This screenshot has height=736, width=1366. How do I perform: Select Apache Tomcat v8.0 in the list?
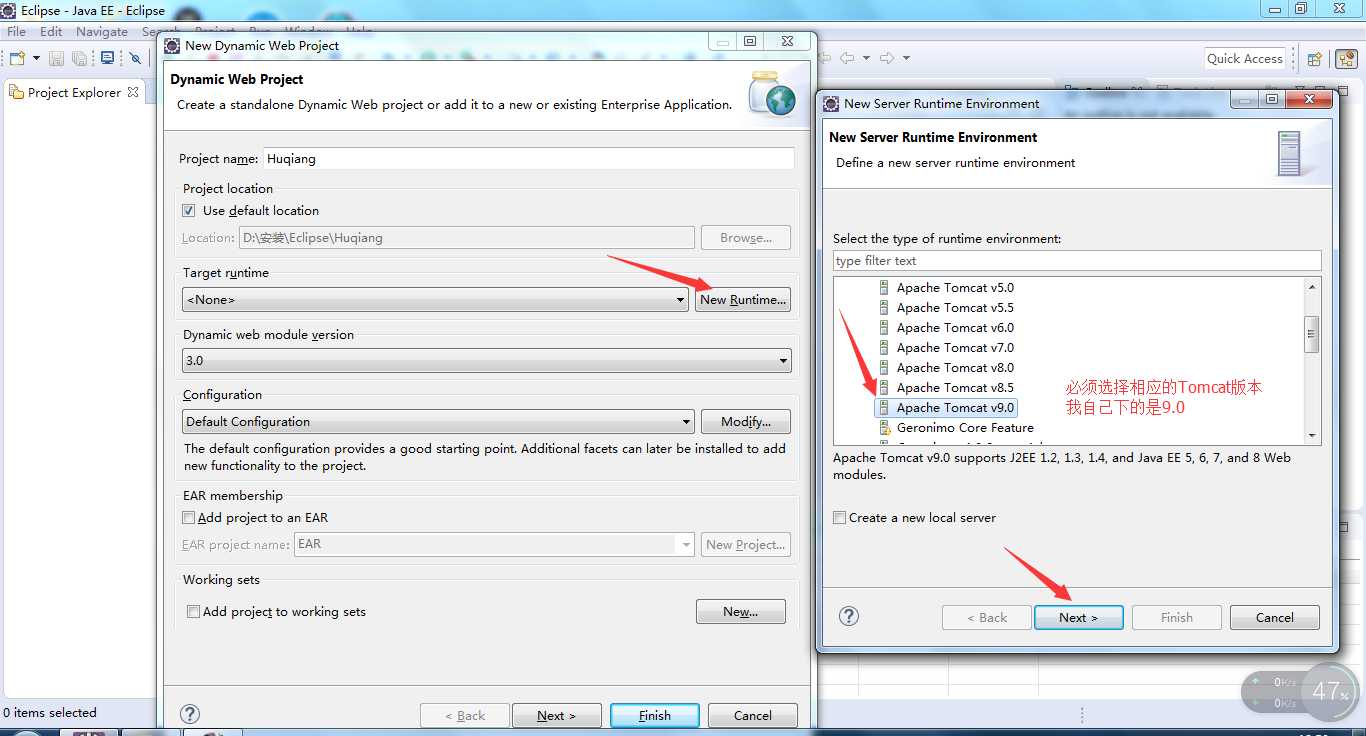click(x=955, y=368)
